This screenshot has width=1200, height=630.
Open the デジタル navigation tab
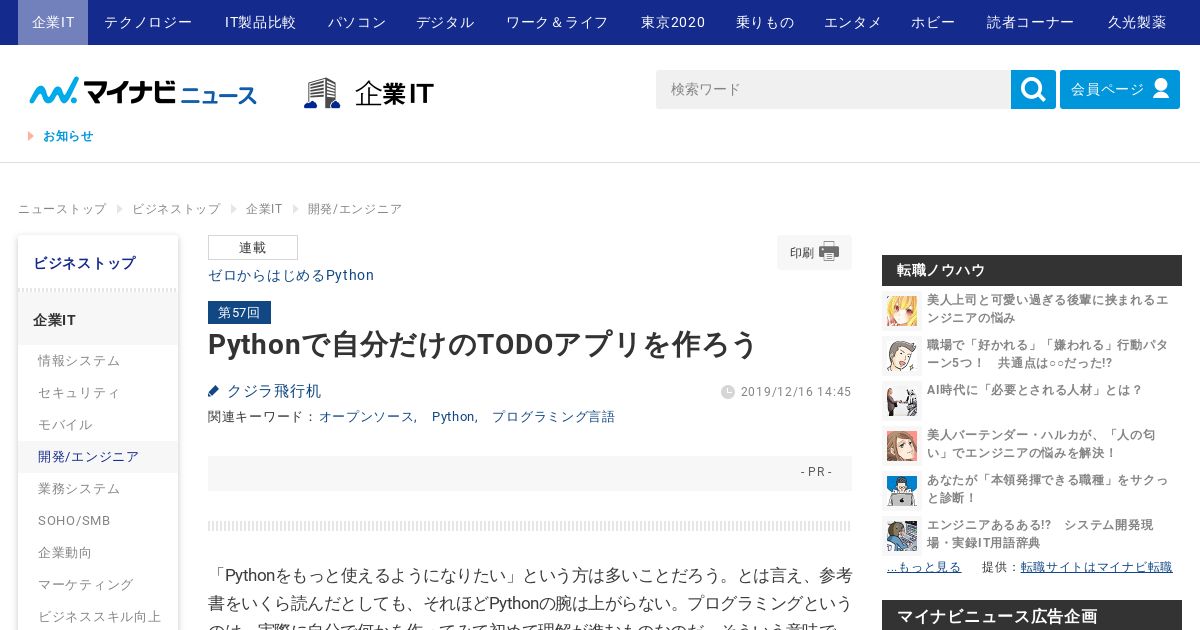[x=445, y=22]
